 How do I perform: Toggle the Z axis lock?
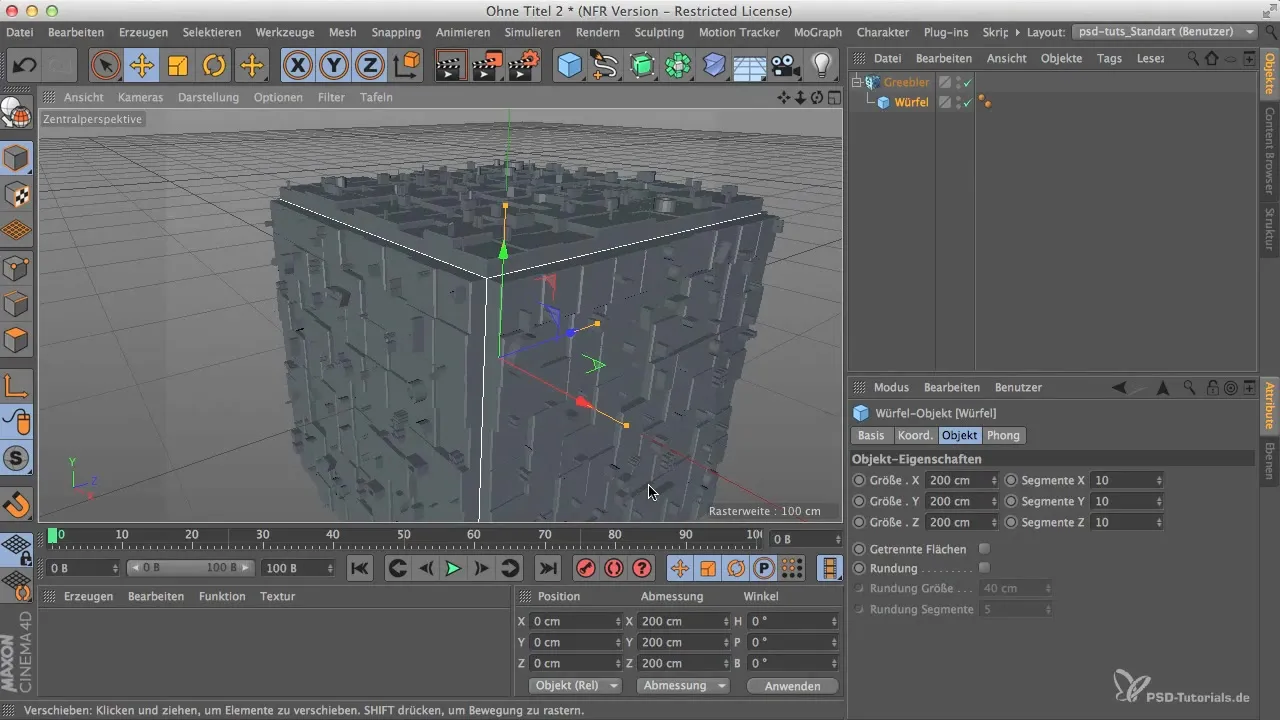[370, 66]
